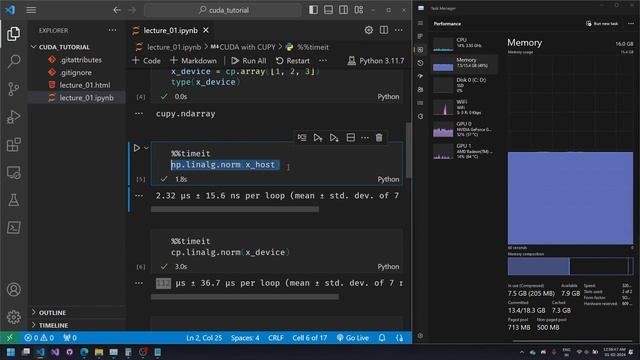Open the VS Code hamburger application menu
The image size is (640, 360).
point(31,10)
